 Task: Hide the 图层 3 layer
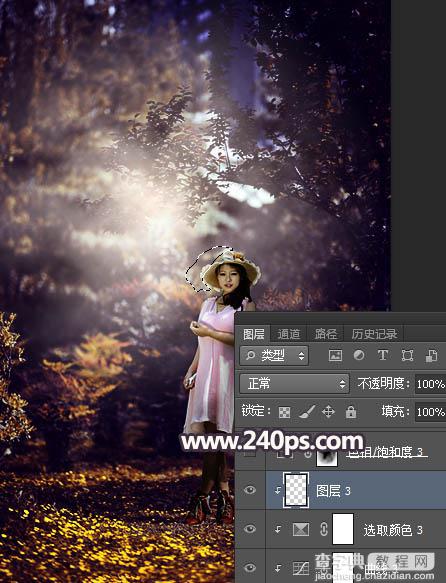pyautogui.click(x=250, y=490)
